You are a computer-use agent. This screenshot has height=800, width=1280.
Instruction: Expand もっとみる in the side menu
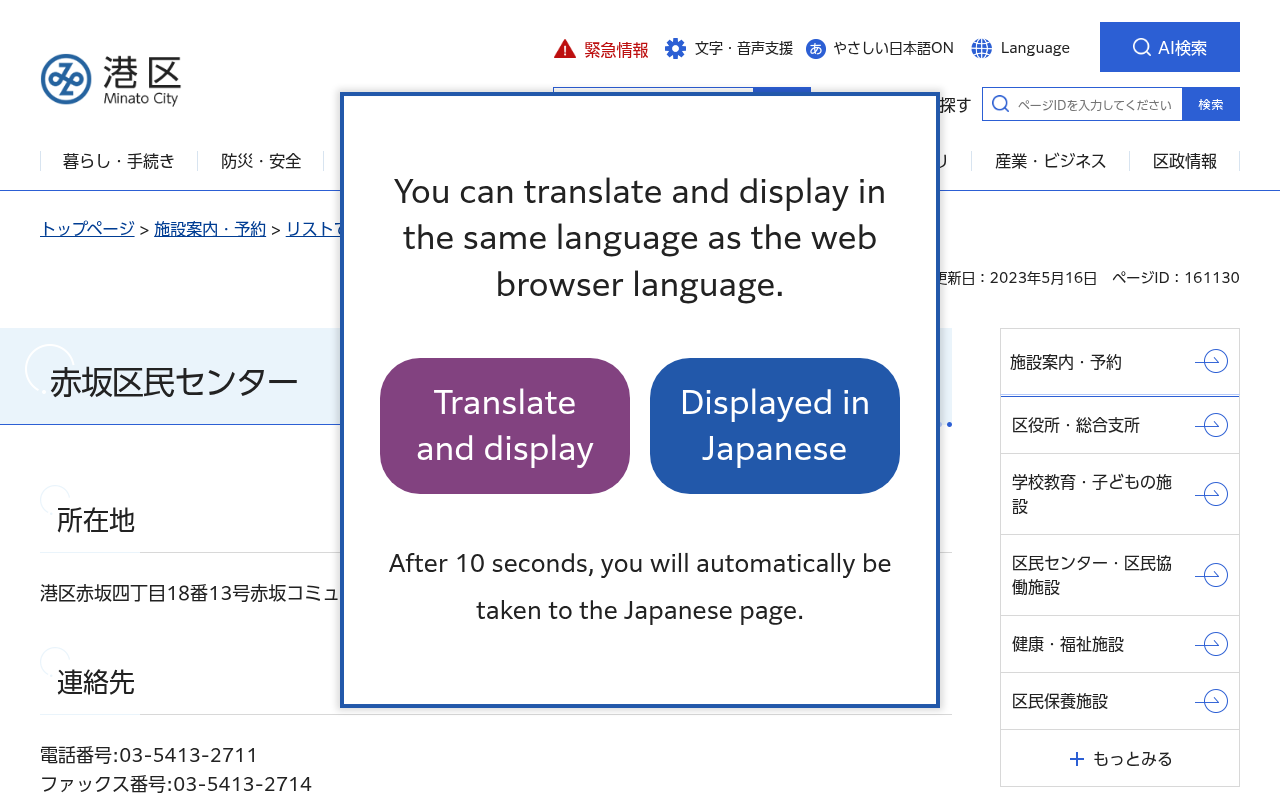pyautogui.click(x=1120, y=759)
